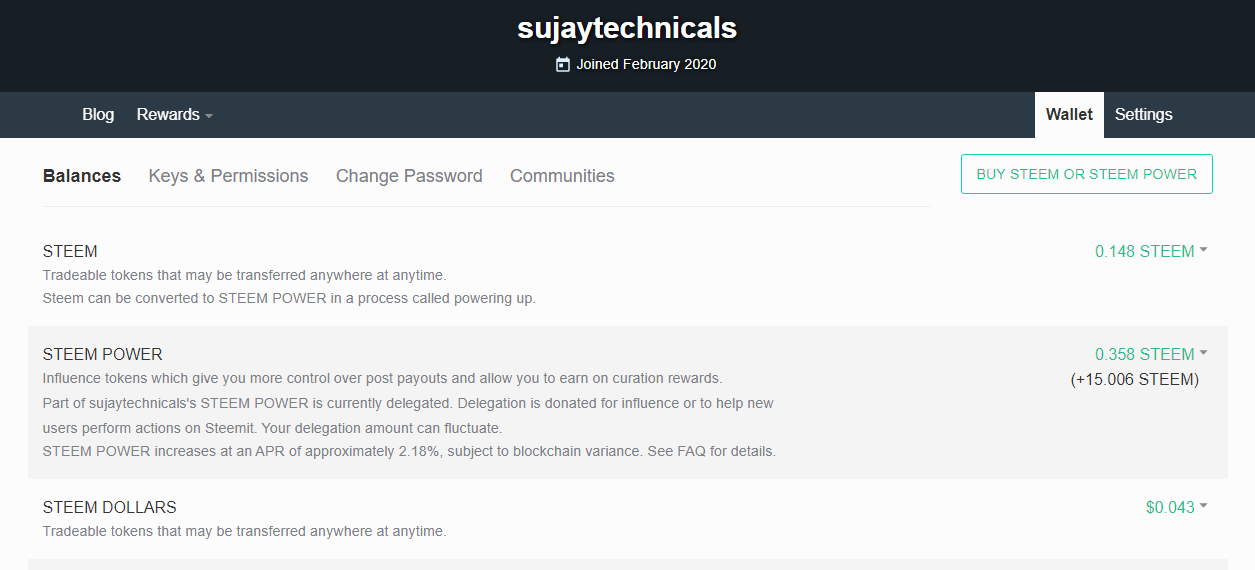The width and height of the screenshot is (1255, 570).
Task: Expand the 0.358 STEEM power balance options
Action: pyautogui.click(x=1151, y=354)
